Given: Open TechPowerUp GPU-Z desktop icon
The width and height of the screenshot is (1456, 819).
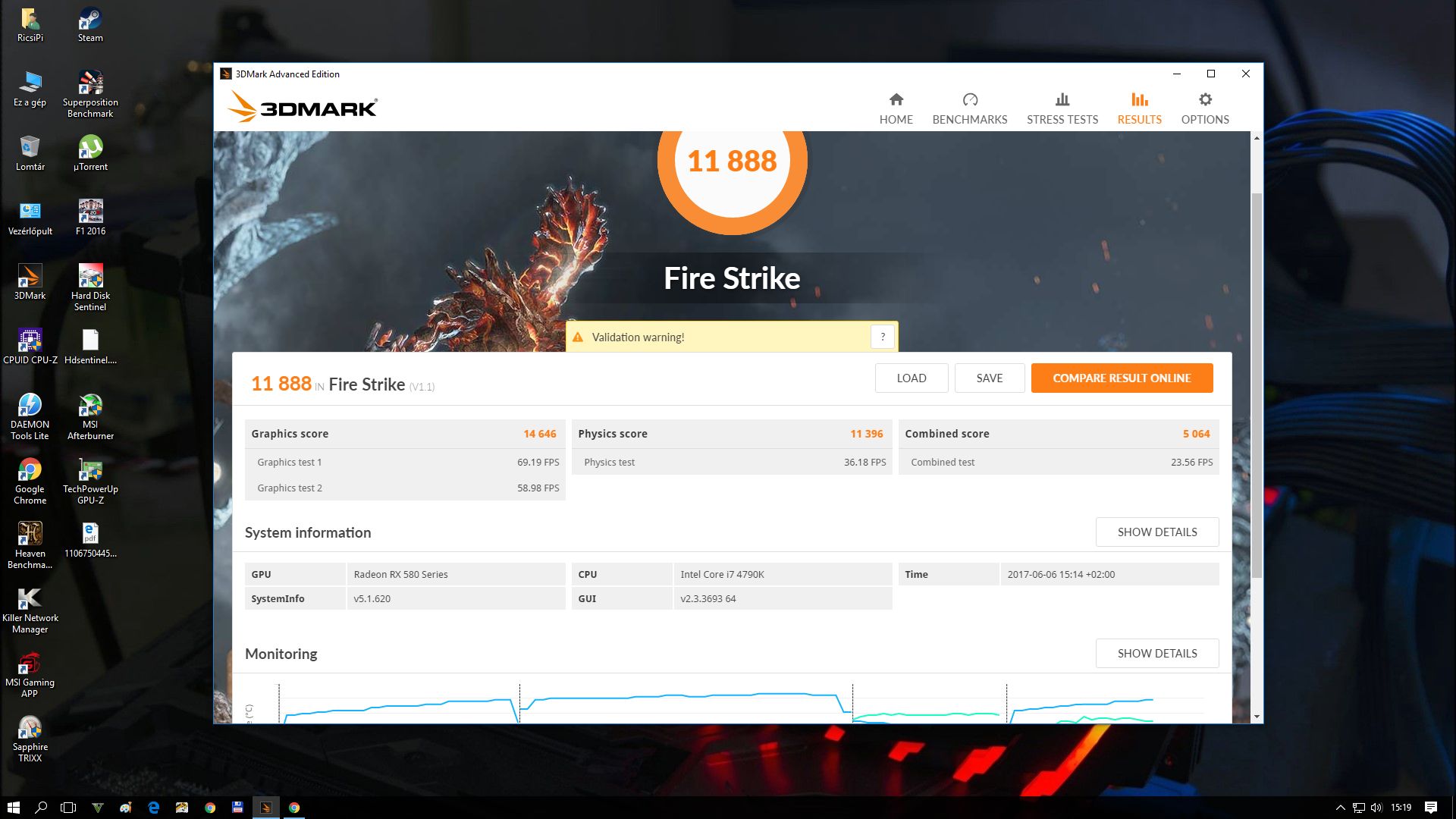Looking at the screenshot, I should (x=90, y=481).
